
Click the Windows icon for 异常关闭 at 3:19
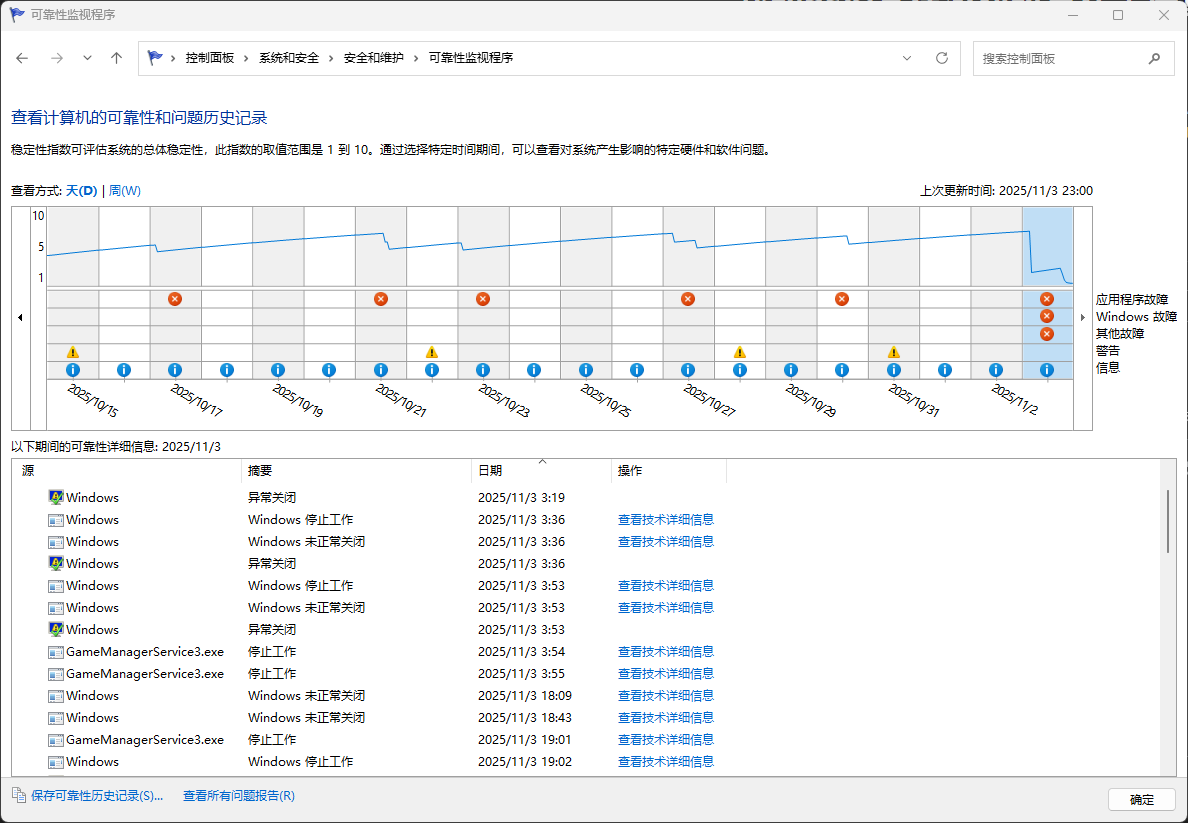coord(55,498)
